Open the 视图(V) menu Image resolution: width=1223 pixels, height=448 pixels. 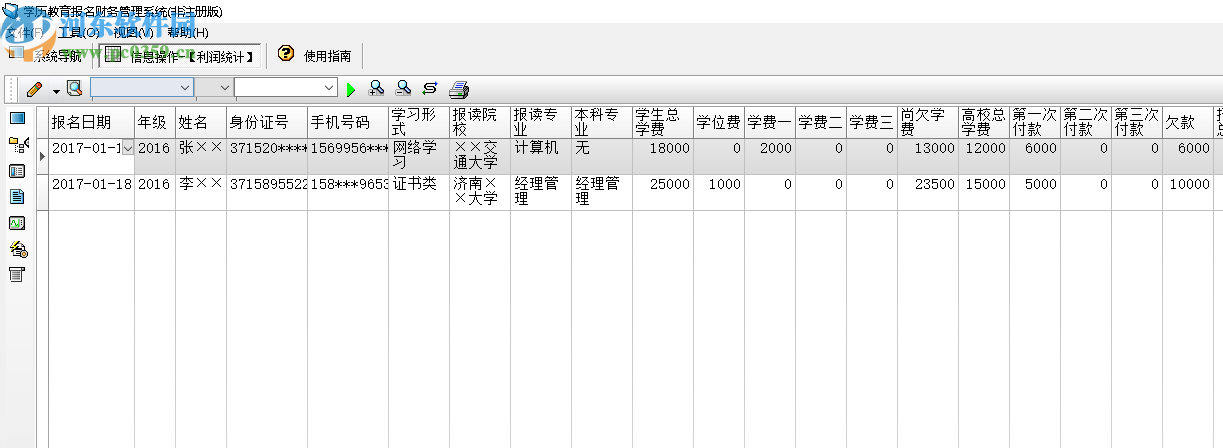[133, 33]
